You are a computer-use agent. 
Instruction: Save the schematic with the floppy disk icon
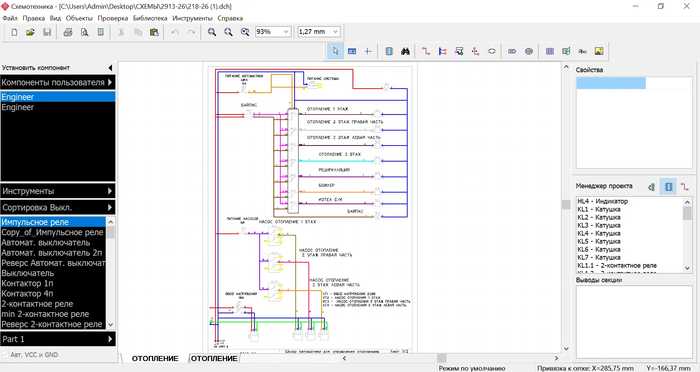click(47, 32)
